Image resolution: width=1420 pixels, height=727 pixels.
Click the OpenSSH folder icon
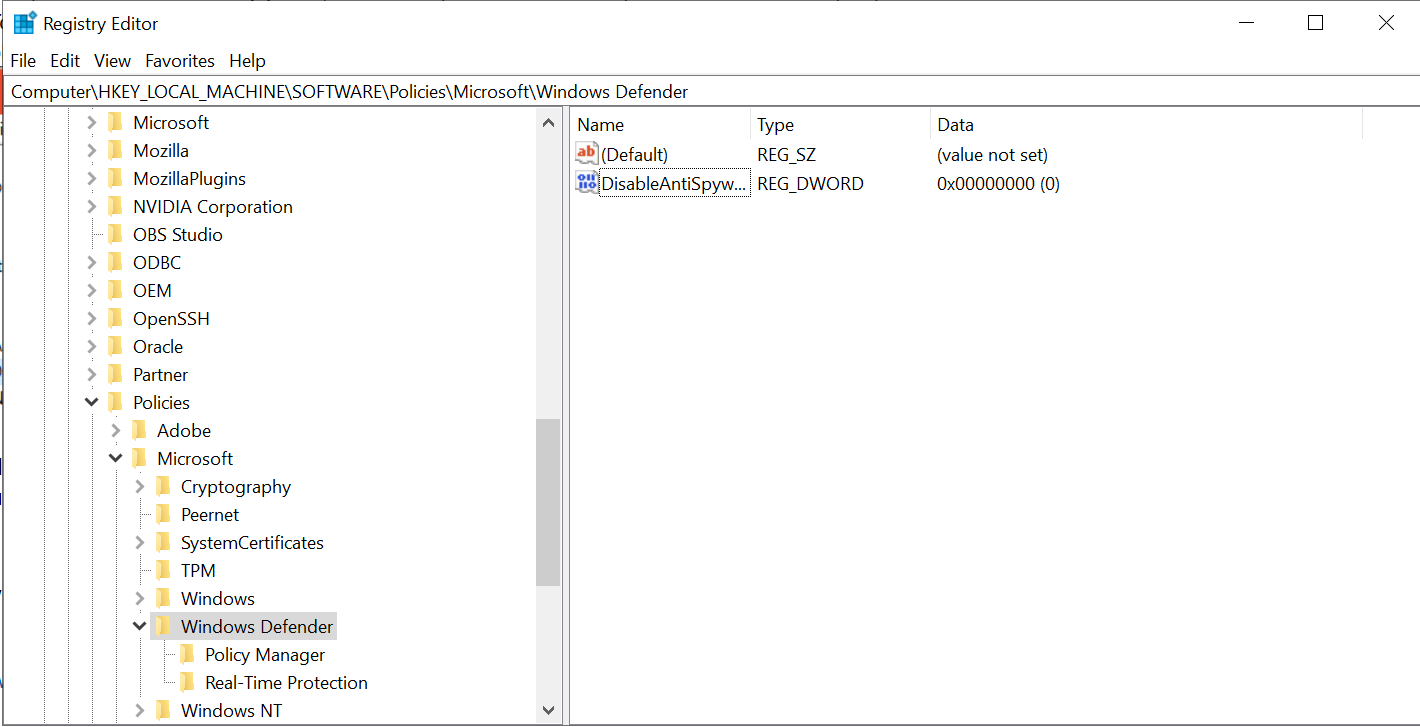(115, 319)
